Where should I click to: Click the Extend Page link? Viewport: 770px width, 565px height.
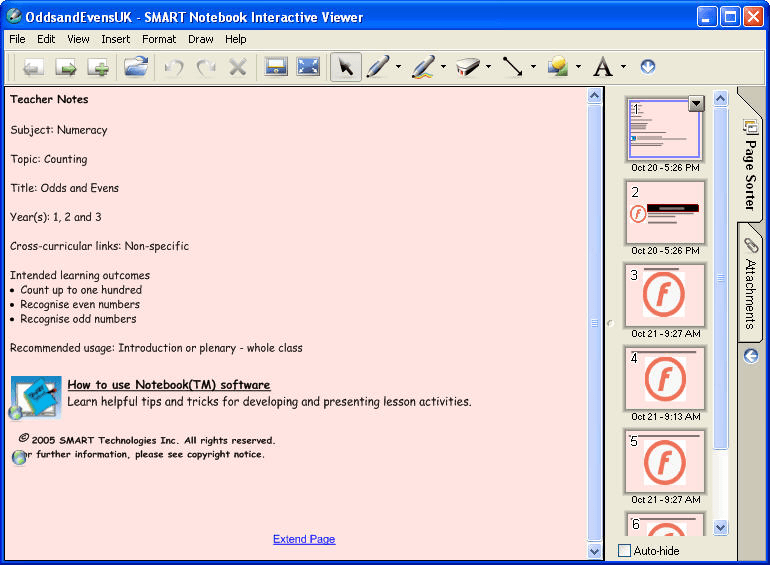[x=304, y=539]
